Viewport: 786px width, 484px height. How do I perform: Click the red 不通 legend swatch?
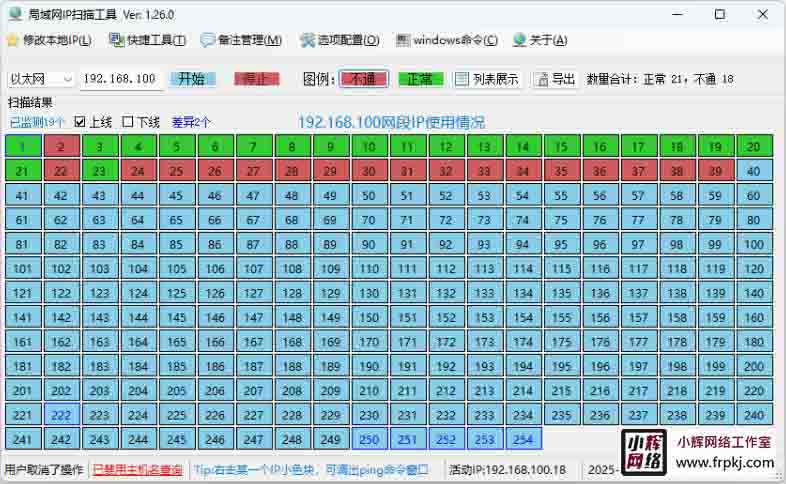pos(363,79)
